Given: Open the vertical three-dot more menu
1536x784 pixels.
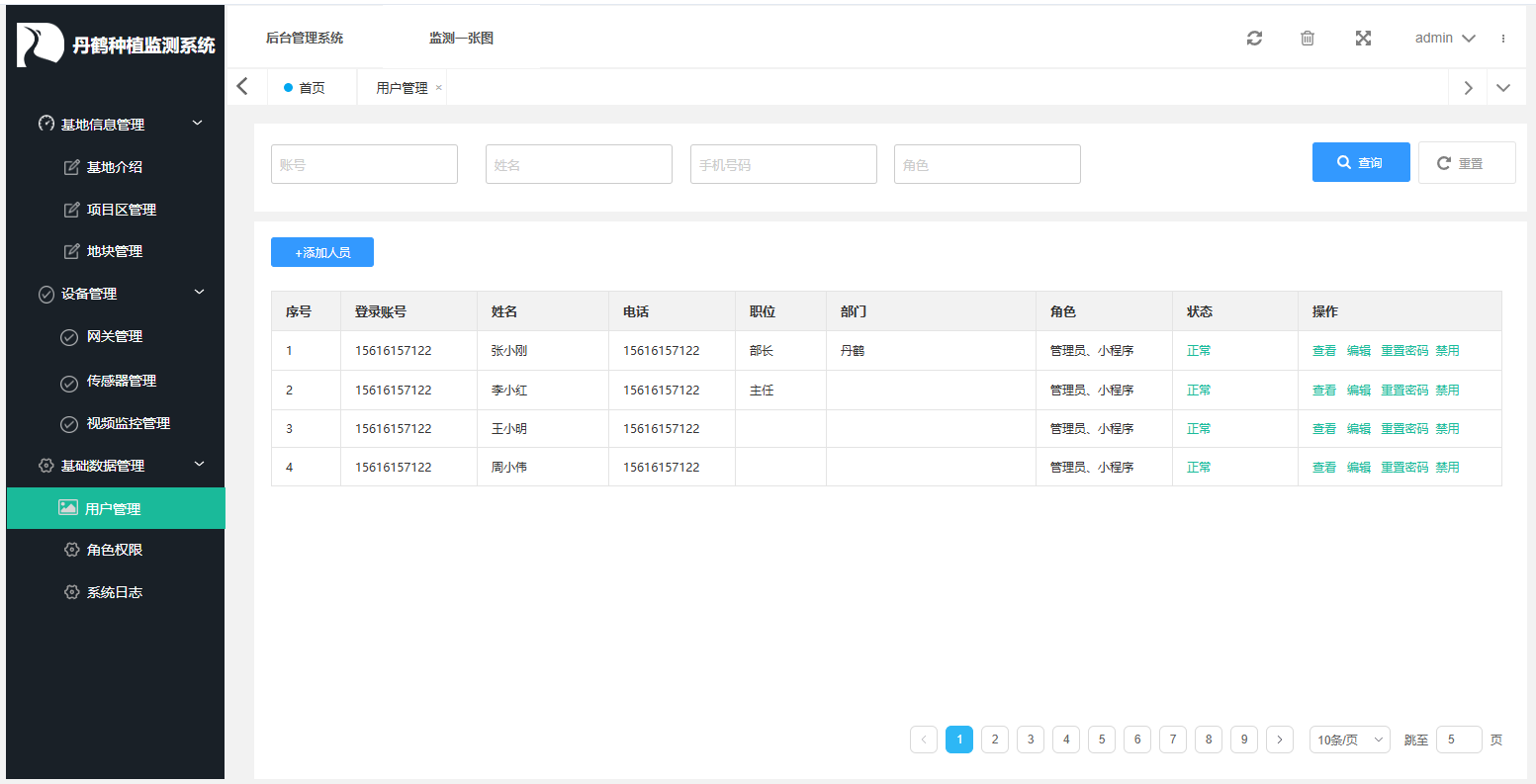Looking at the screenshot, I should click(1503, 39).
